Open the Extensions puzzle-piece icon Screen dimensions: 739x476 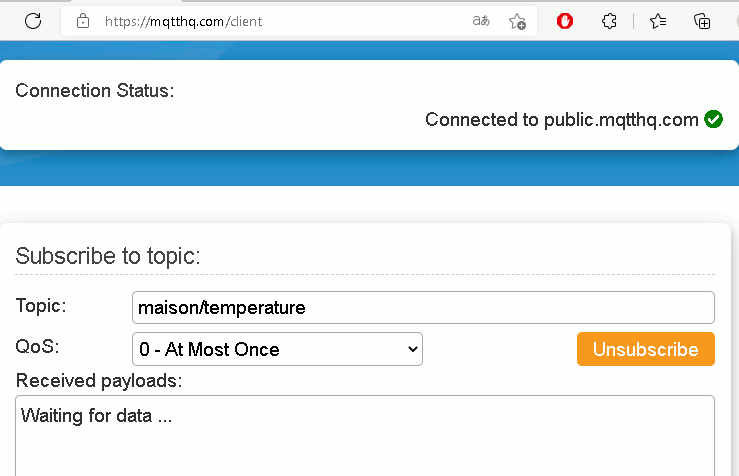(x=609, y=21)
